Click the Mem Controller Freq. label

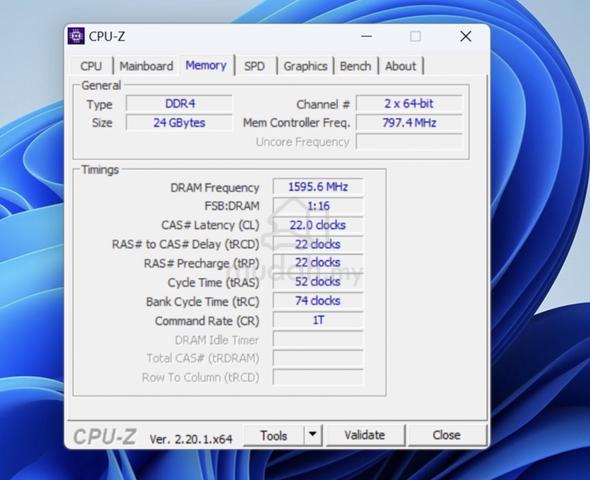point(297,123)
